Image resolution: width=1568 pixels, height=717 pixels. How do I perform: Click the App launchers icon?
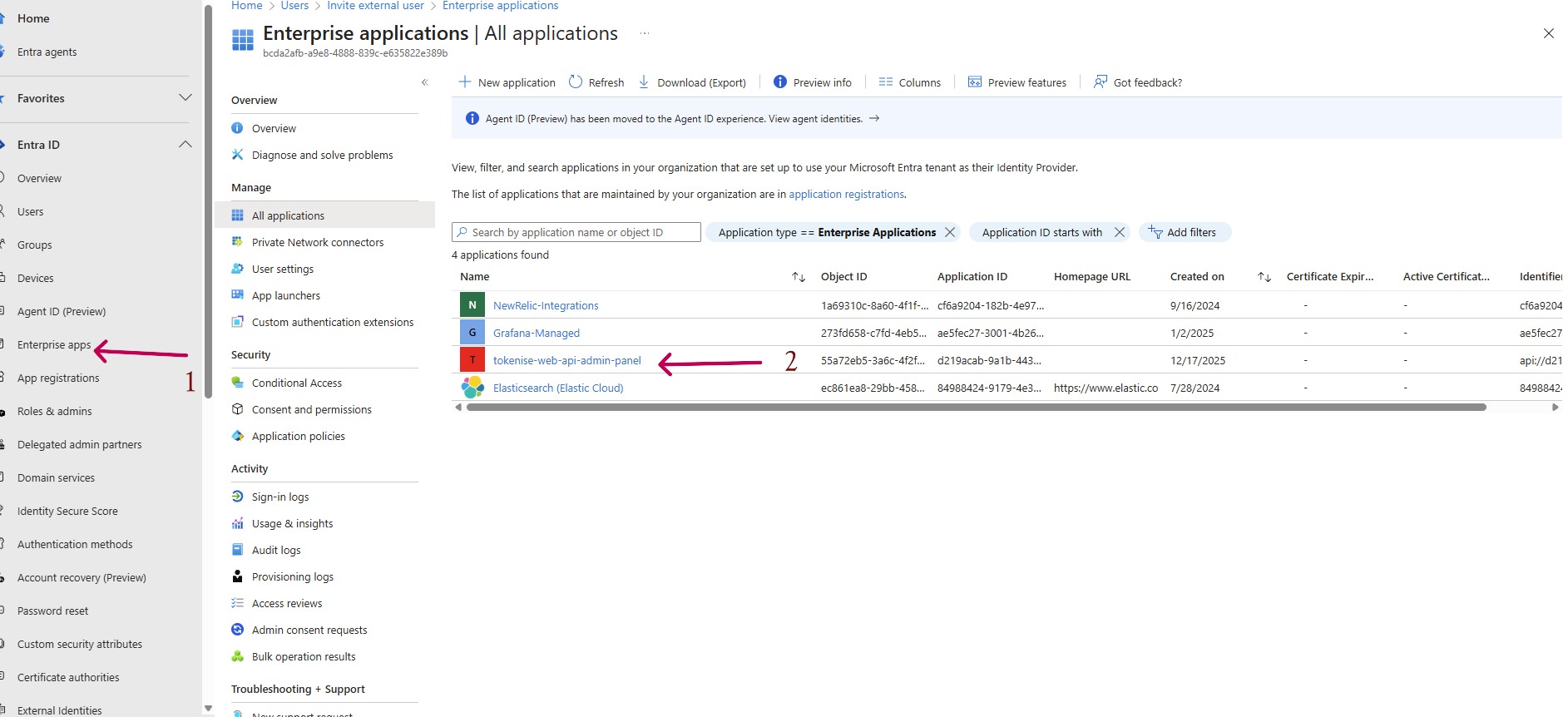237,295
